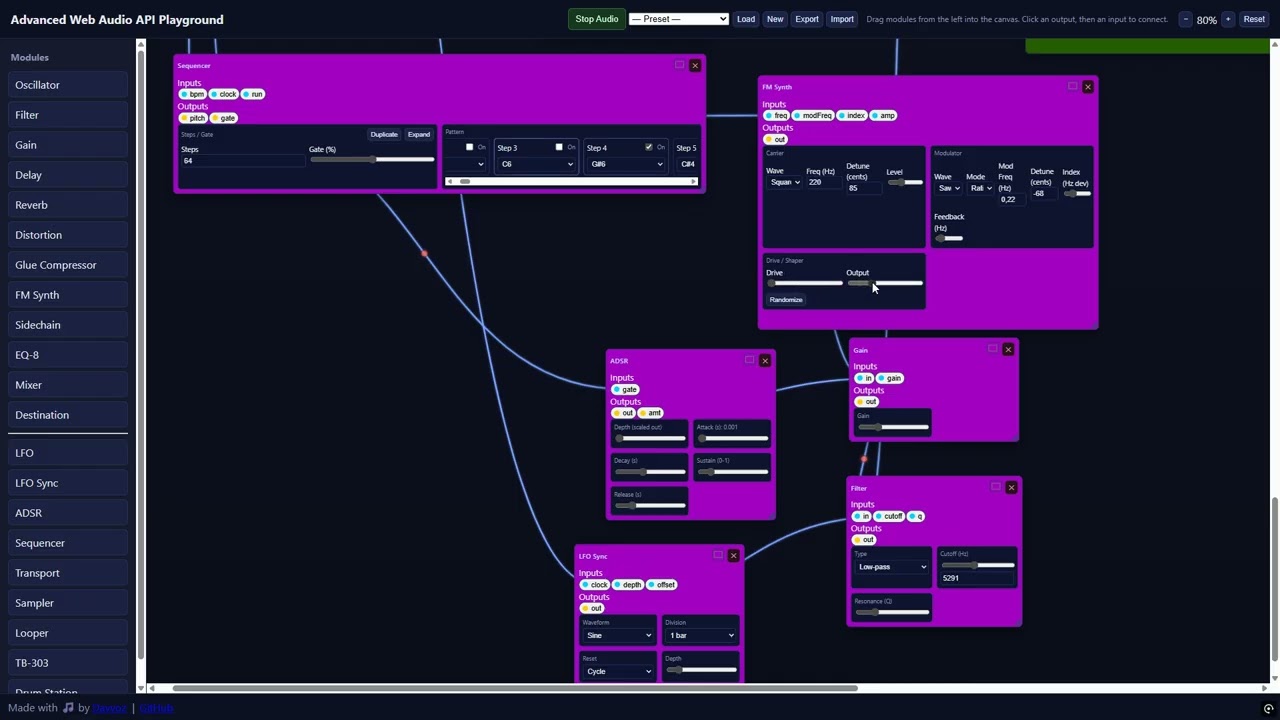Pick the Looper module in sidebar

tap(68, 633)
